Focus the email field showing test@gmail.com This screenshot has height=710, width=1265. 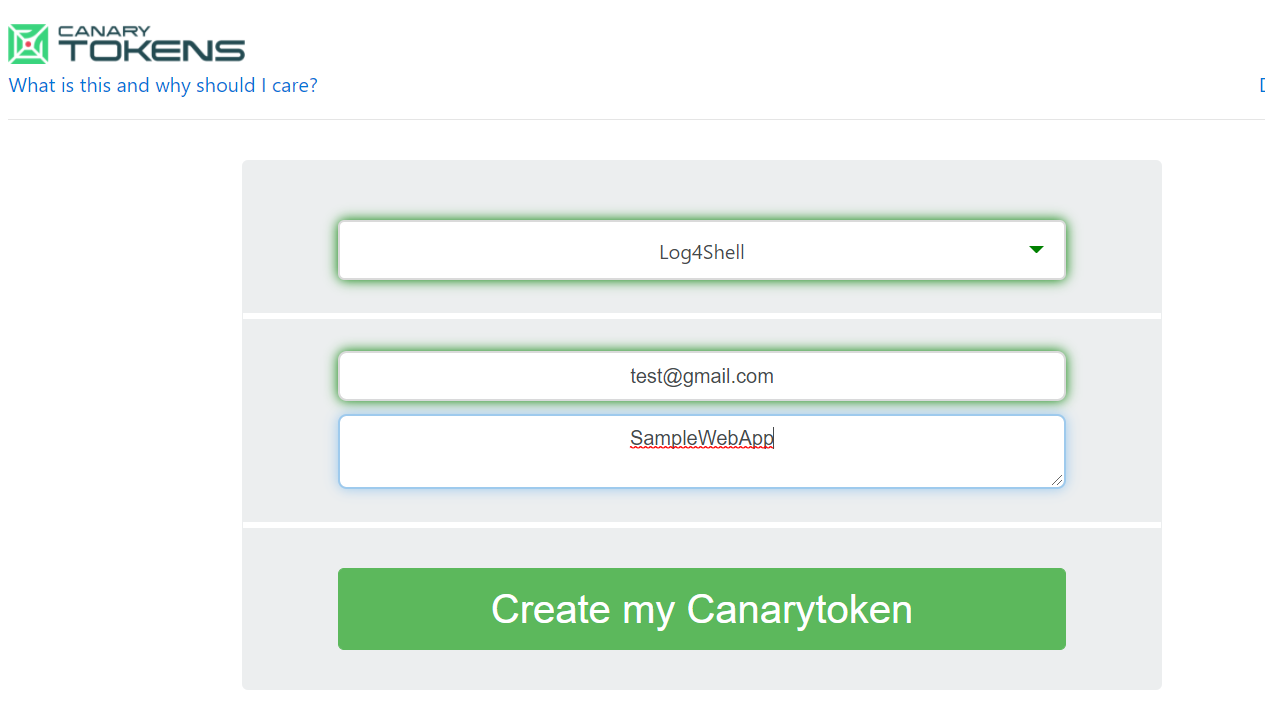pyautogui.click(x=702, y=375)
